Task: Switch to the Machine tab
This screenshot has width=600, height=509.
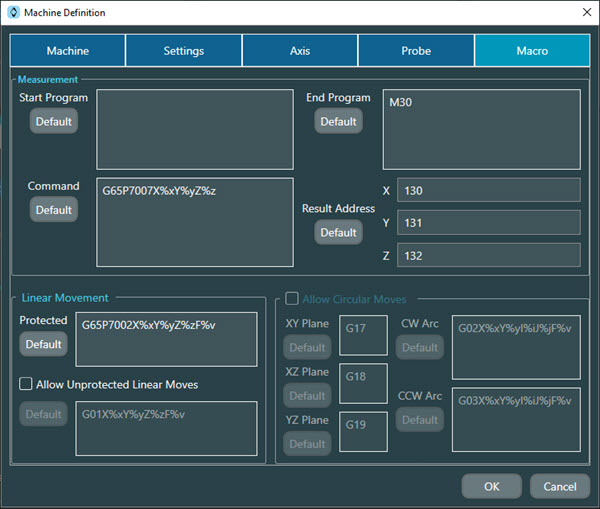Action: (68, 51)
